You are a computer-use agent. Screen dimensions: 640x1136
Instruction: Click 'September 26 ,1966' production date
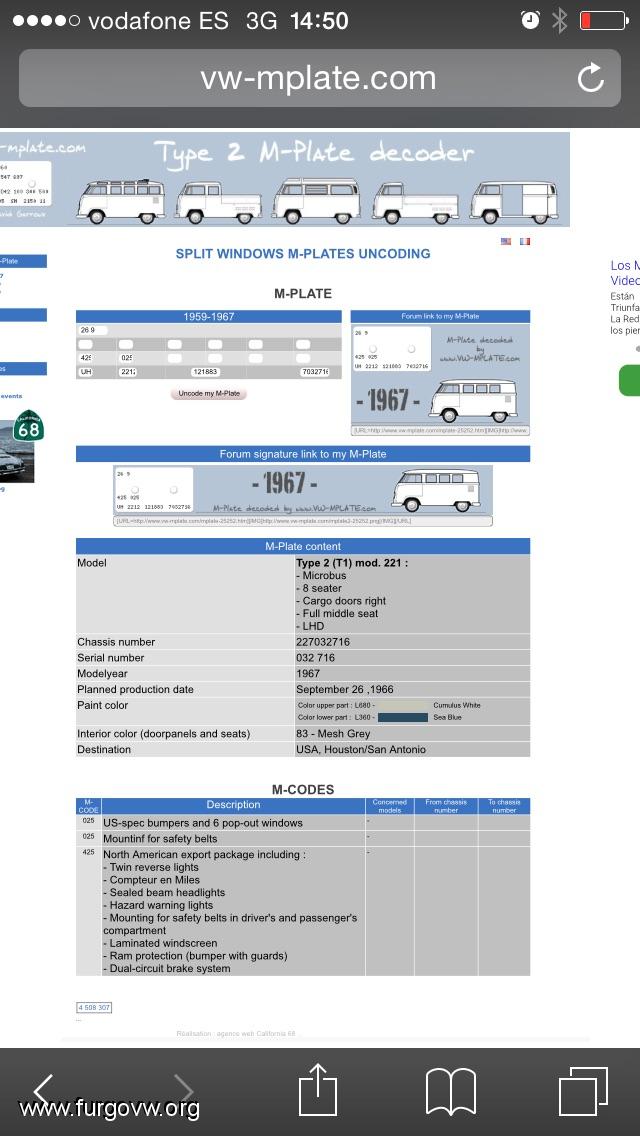point(345,689)
